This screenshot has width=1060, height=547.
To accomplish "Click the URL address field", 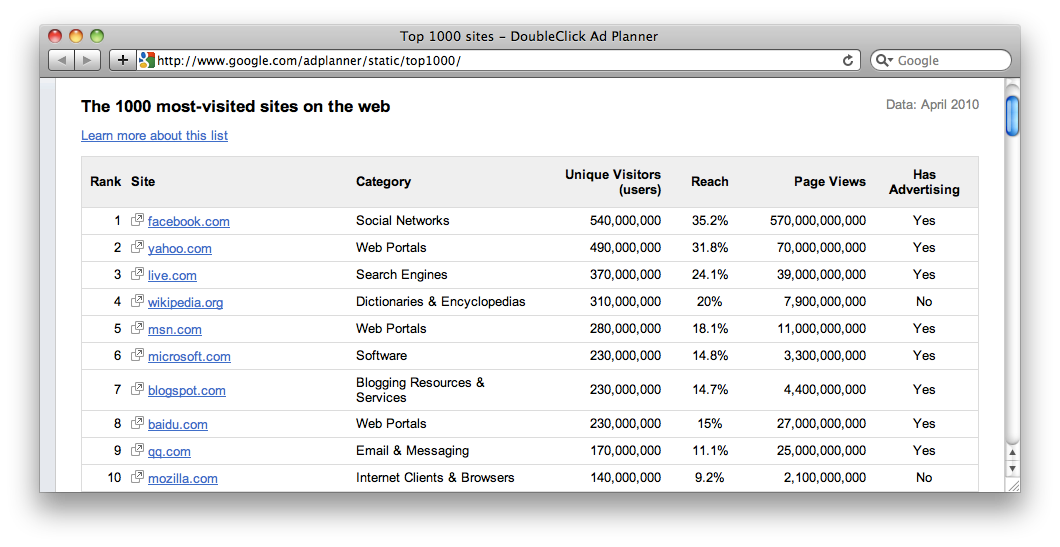I will [497, 60].
